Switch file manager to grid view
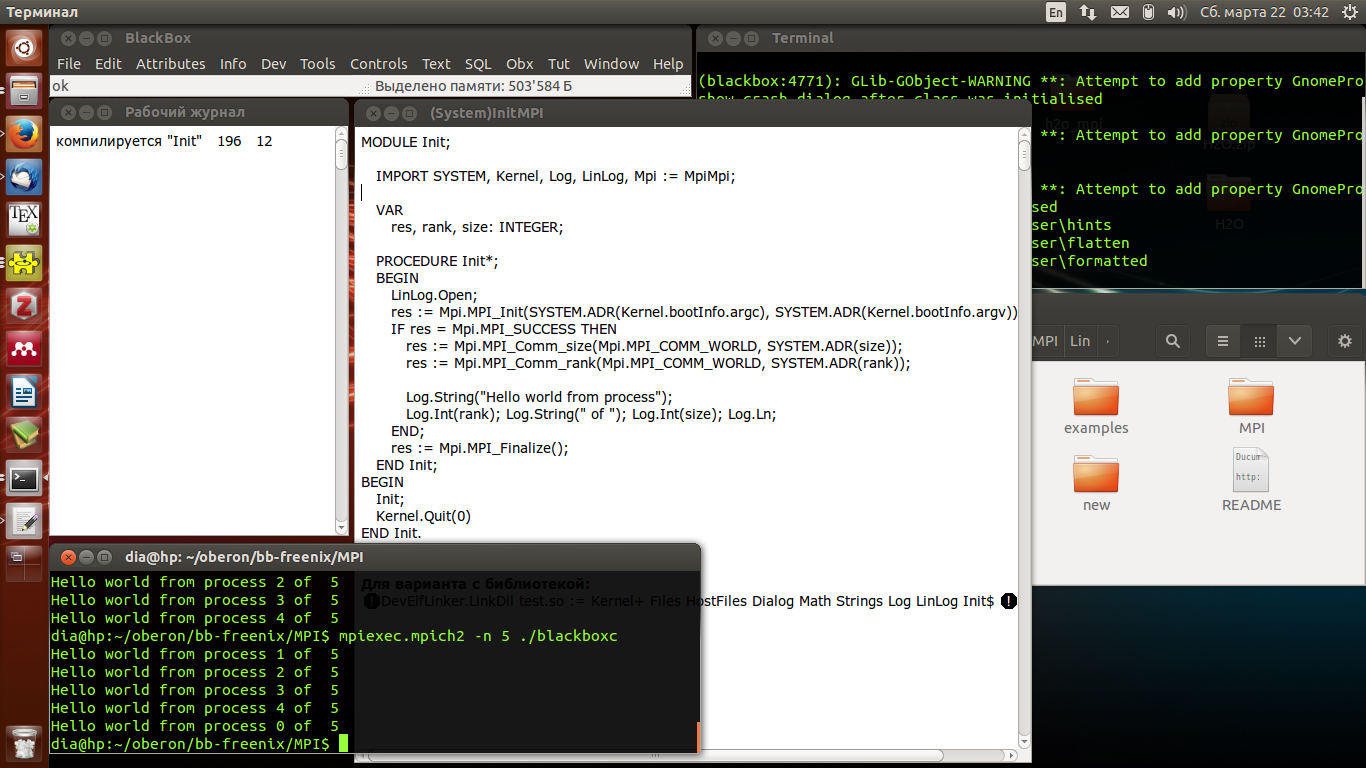Viewport: 1366px width, 768px height. click(x=1259, y=341)
